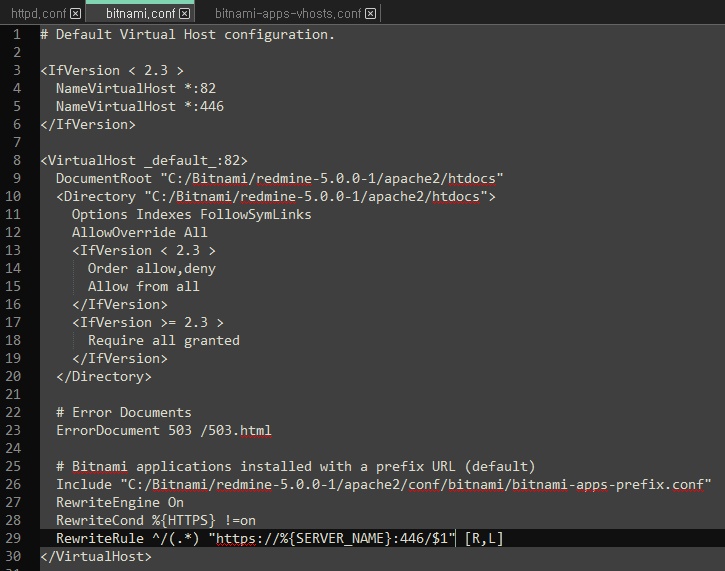Click line number 29 in the gutter
The image size is (725, 571).
tap(13, 538)
